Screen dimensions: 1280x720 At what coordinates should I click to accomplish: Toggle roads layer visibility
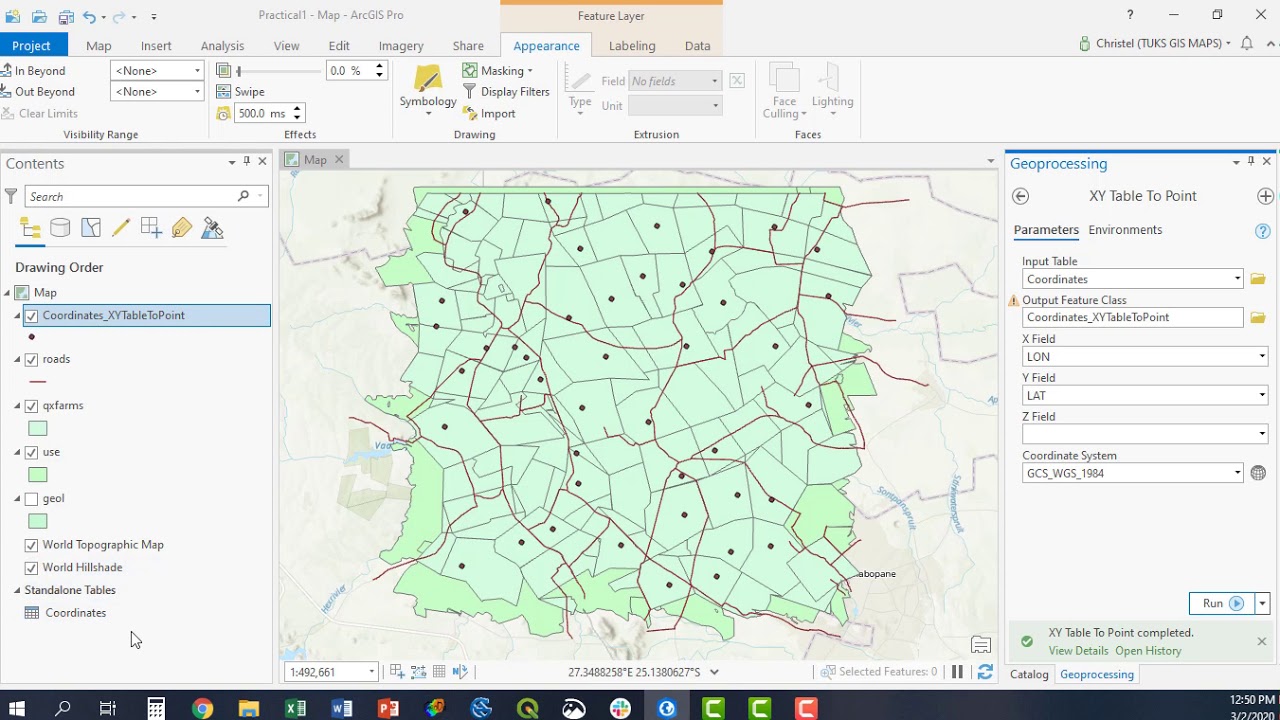click(31, 360)
